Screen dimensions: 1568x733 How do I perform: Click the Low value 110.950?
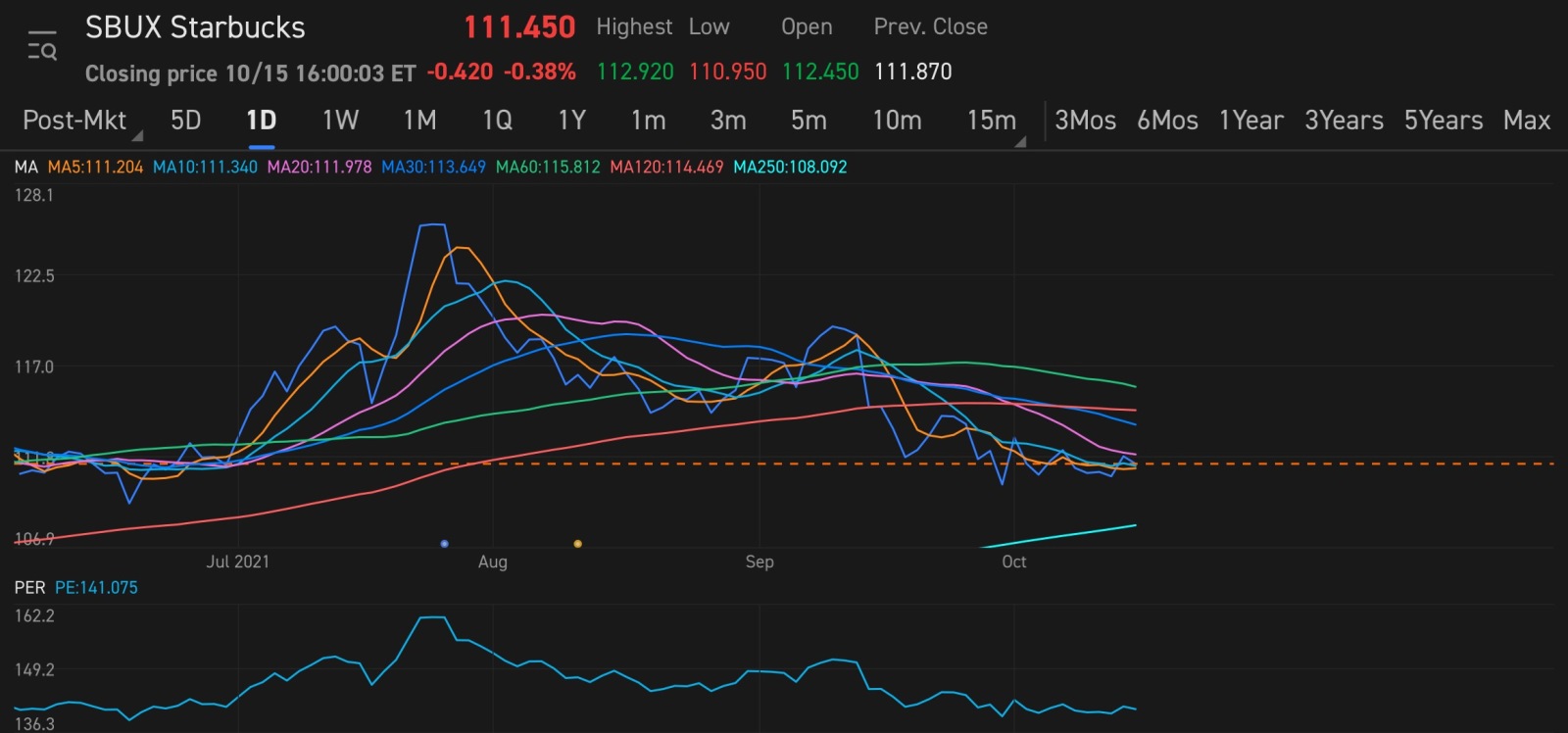[x=727, y=72]
